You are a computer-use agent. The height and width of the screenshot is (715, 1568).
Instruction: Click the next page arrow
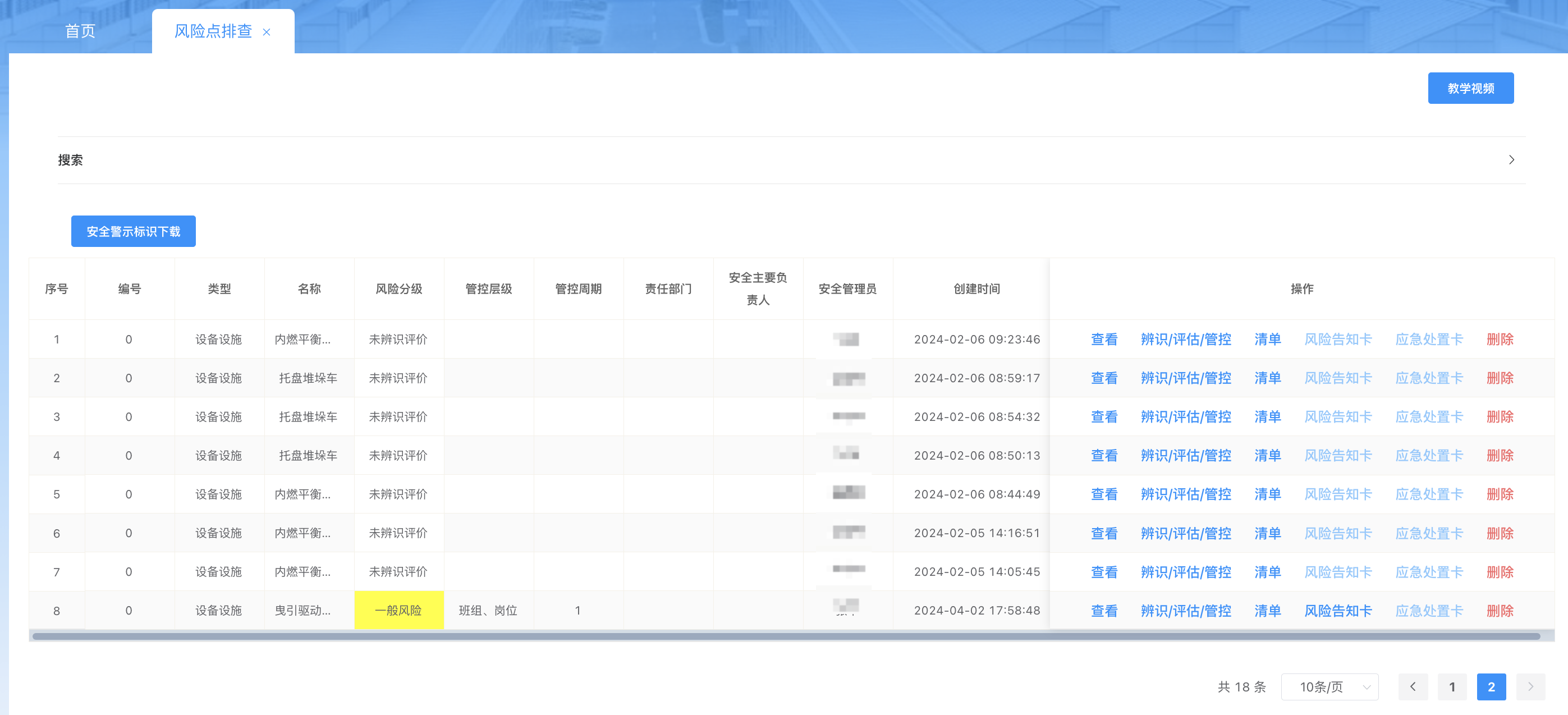tap(1530, 686)
